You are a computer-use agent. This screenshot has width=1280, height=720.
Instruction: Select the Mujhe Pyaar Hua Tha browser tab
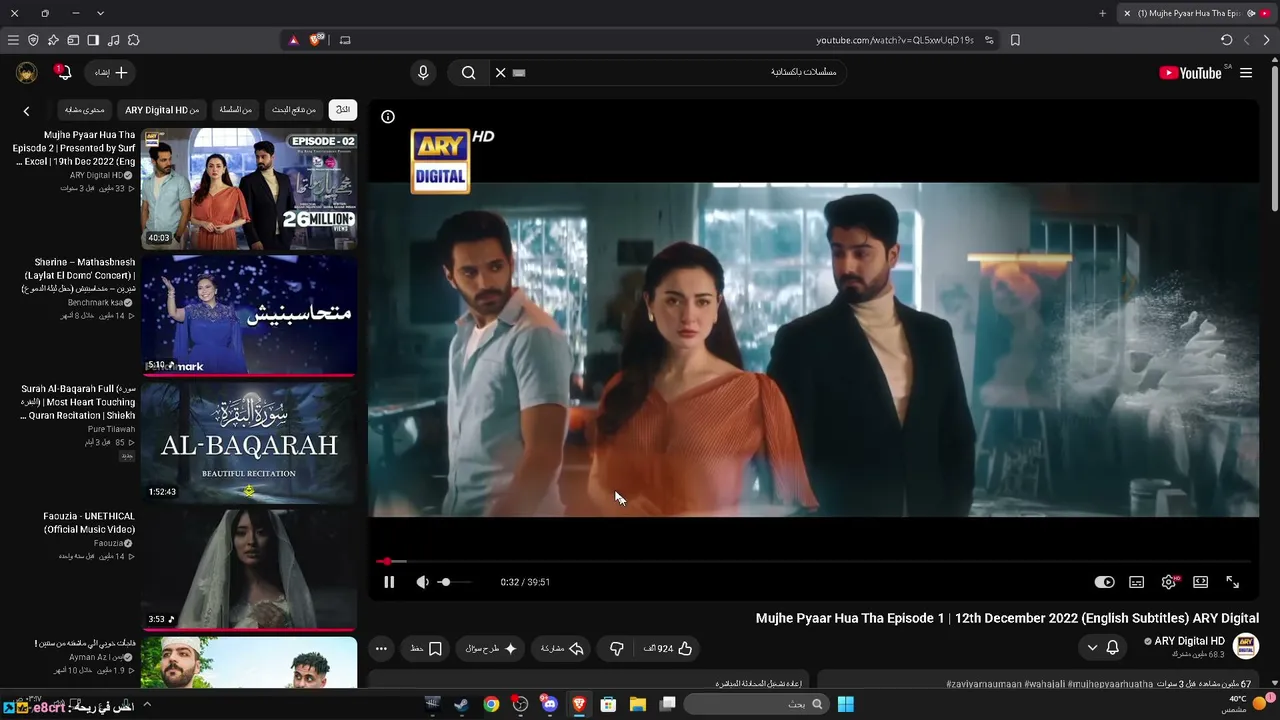pyautogui.click(x=1198, y=13)
